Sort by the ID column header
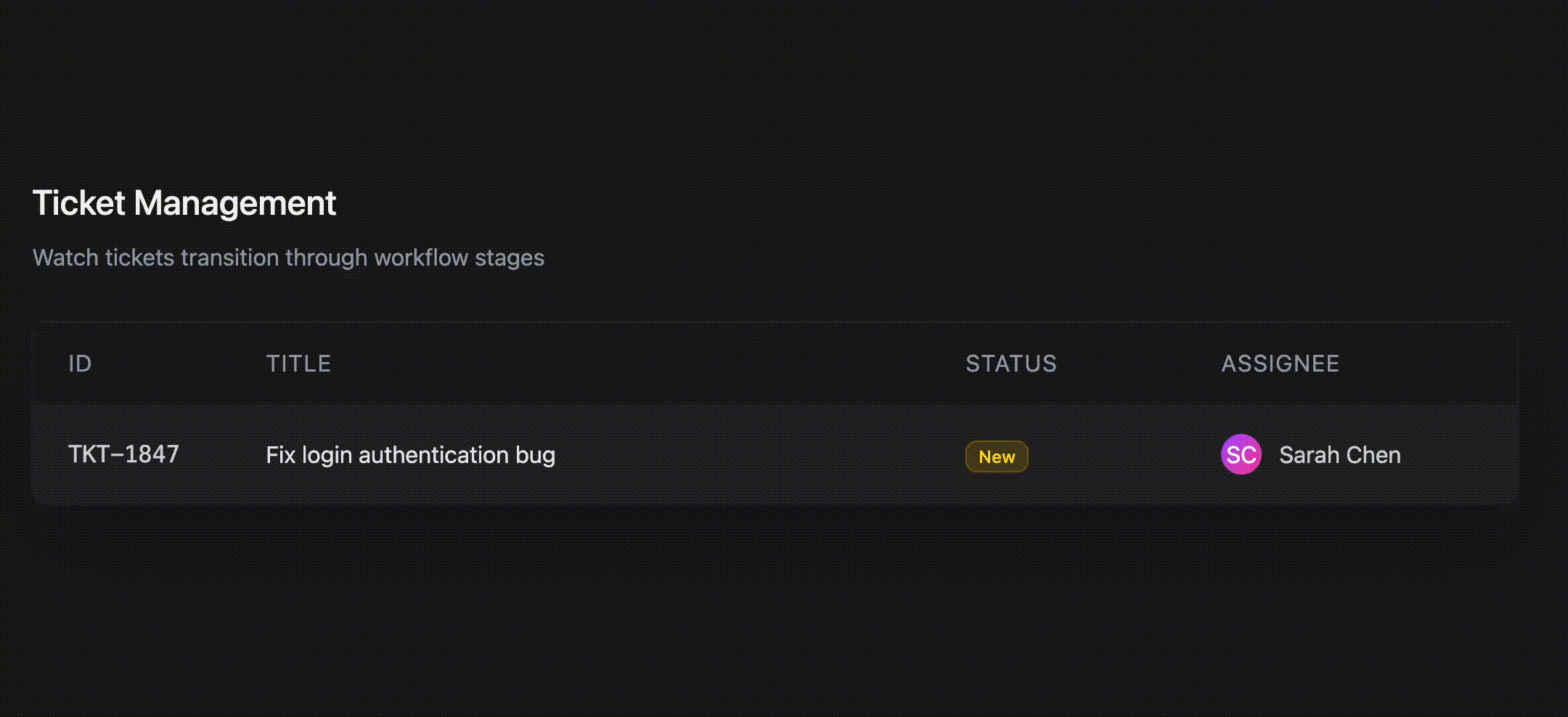The width and height of the screenshot is (1568, 717). click(x=80, y=364)
